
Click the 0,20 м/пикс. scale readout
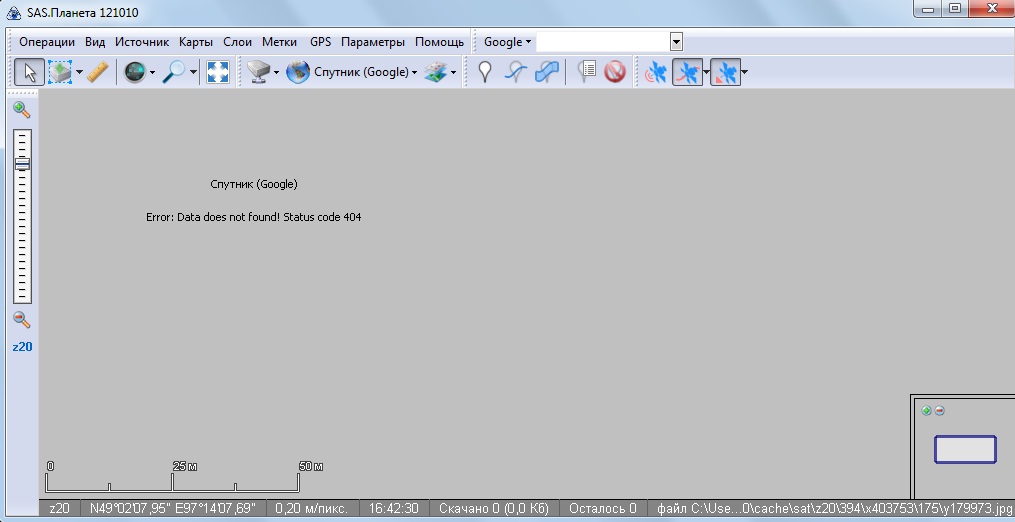tap(311, 508)
